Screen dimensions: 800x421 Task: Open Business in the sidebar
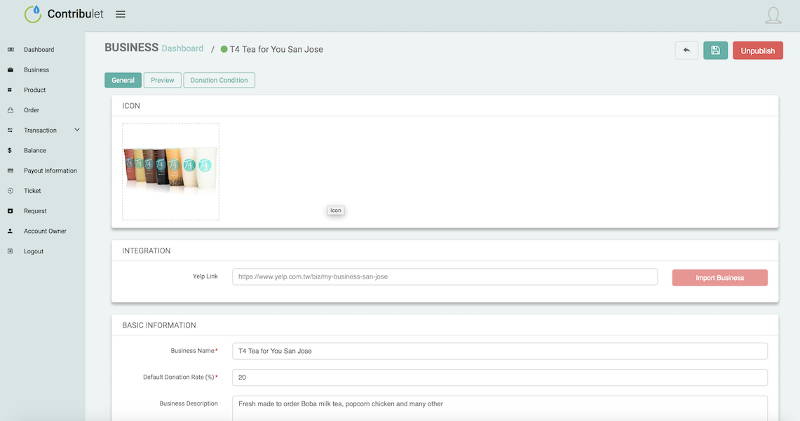36,69
